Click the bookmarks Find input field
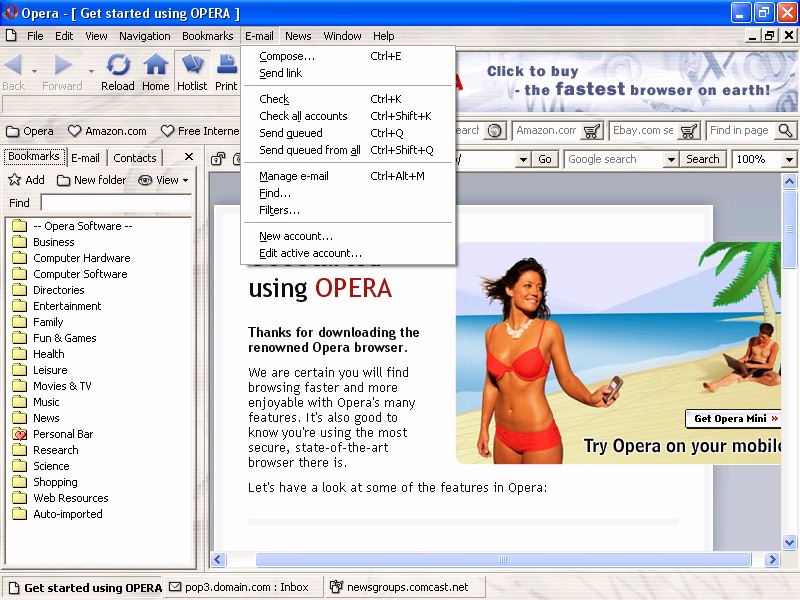 (115, 203)
